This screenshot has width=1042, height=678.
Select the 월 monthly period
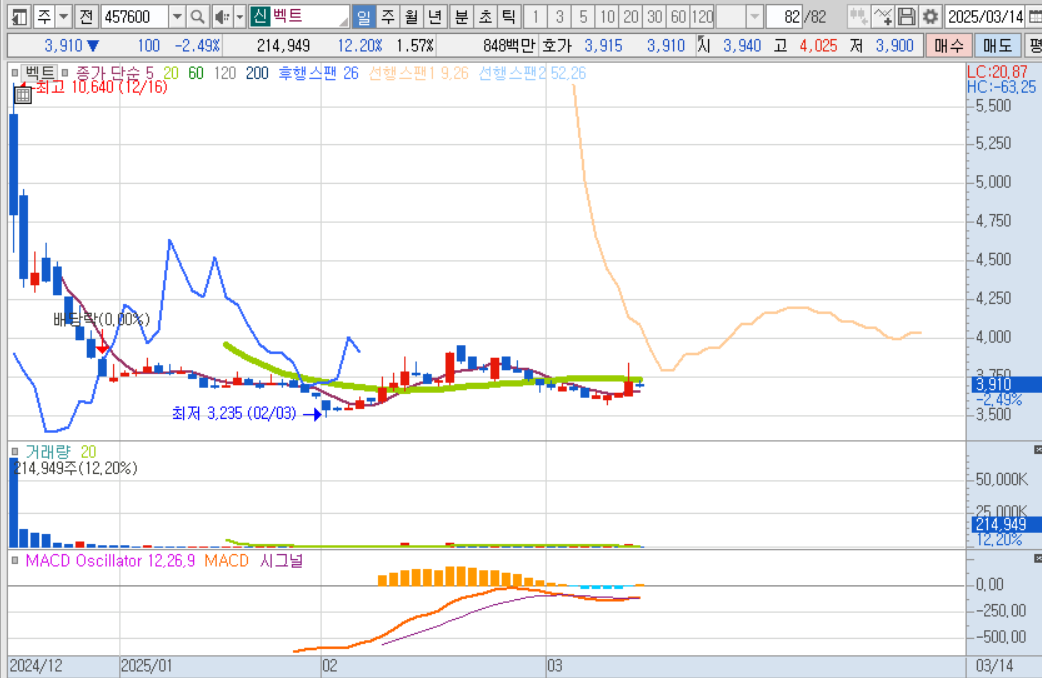pos(411,16)
